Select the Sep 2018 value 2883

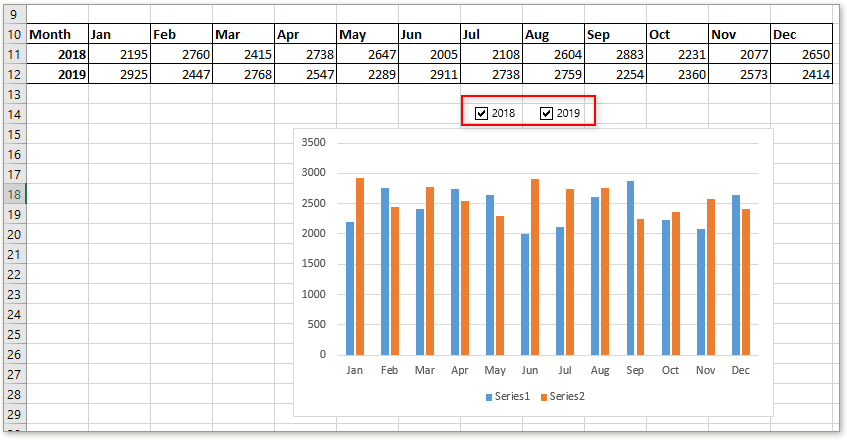tap(615, 54)
